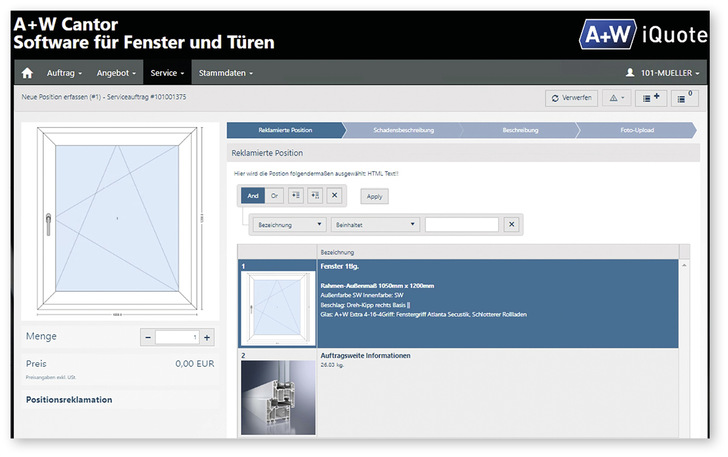Click the filter value text field

tap(461, 225)
